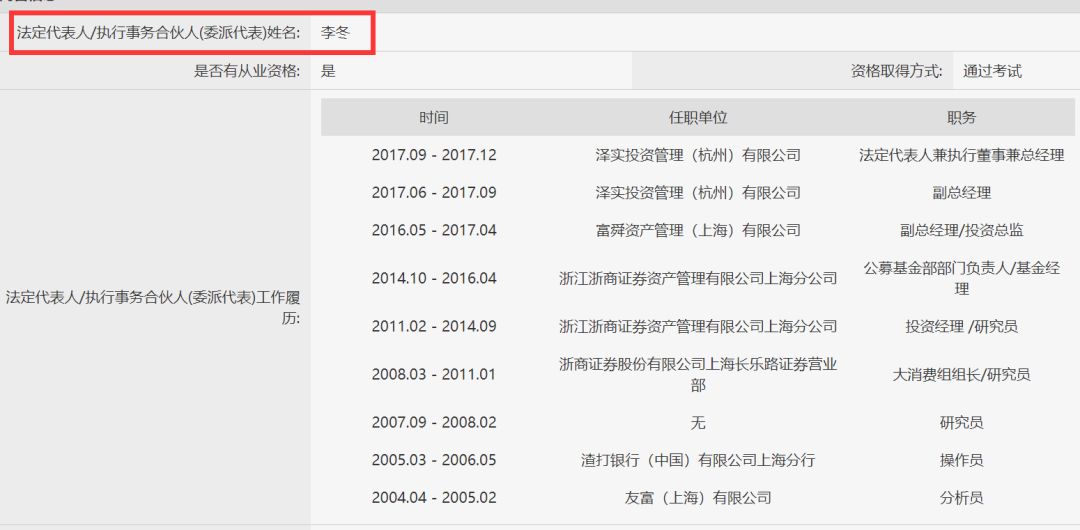
Task: Select the period 2011.02 - 2014.09
Action: (434, 325)
